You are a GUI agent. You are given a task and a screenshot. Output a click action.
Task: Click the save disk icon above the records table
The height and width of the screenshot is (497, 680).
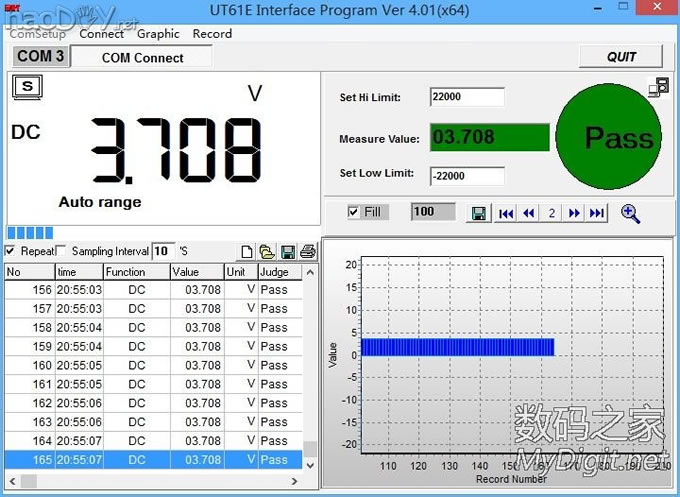(288, 252)
